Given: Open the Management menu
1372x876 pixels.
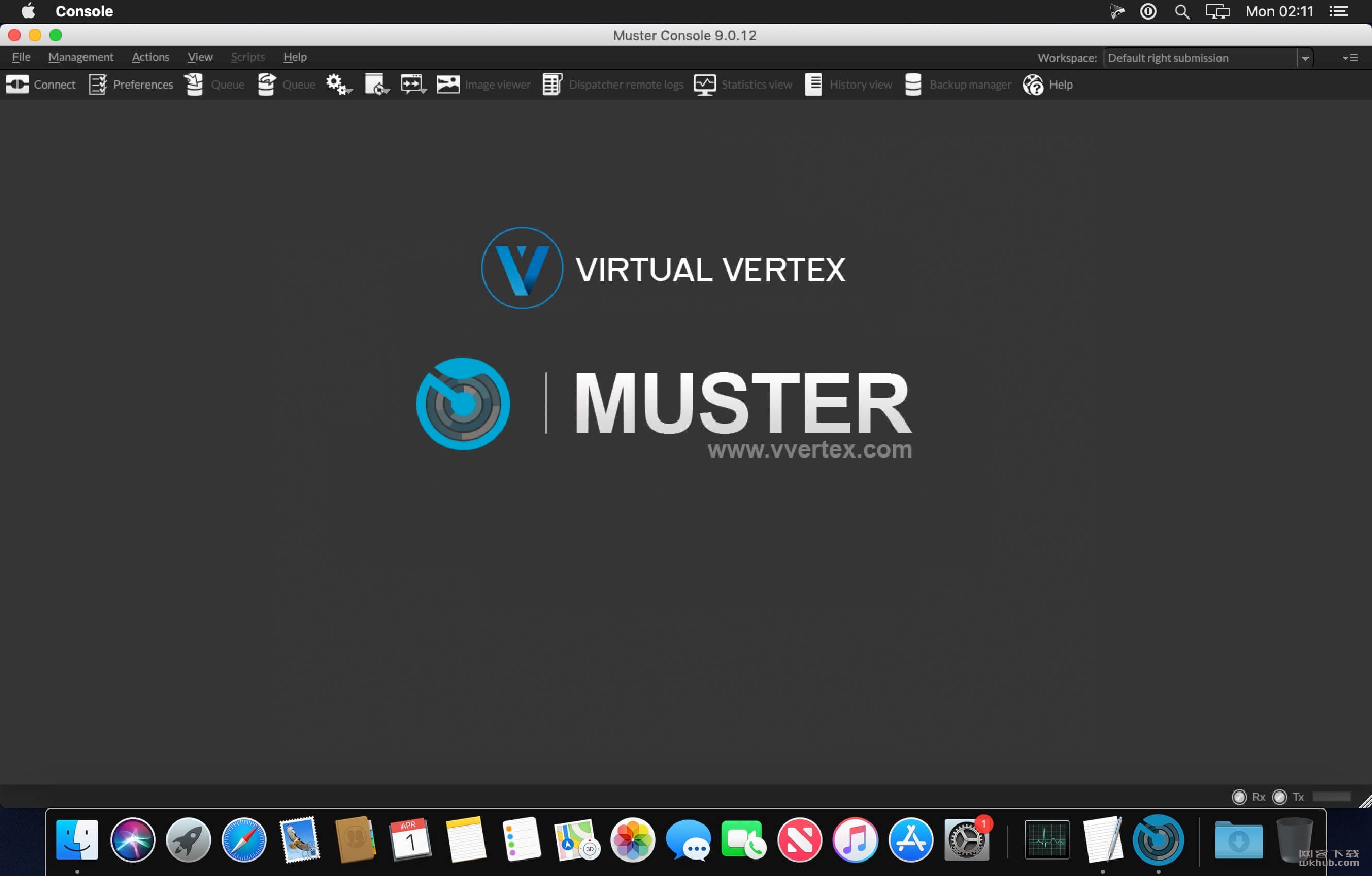Looking at the screenshot, I should 81,57.
